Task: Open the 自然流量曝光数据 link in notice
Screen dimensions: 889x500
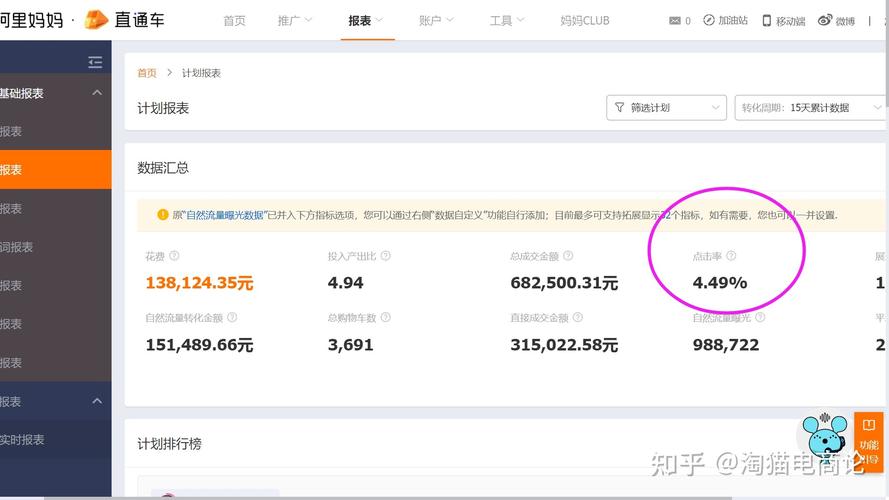Action: [x=225, y=215]
